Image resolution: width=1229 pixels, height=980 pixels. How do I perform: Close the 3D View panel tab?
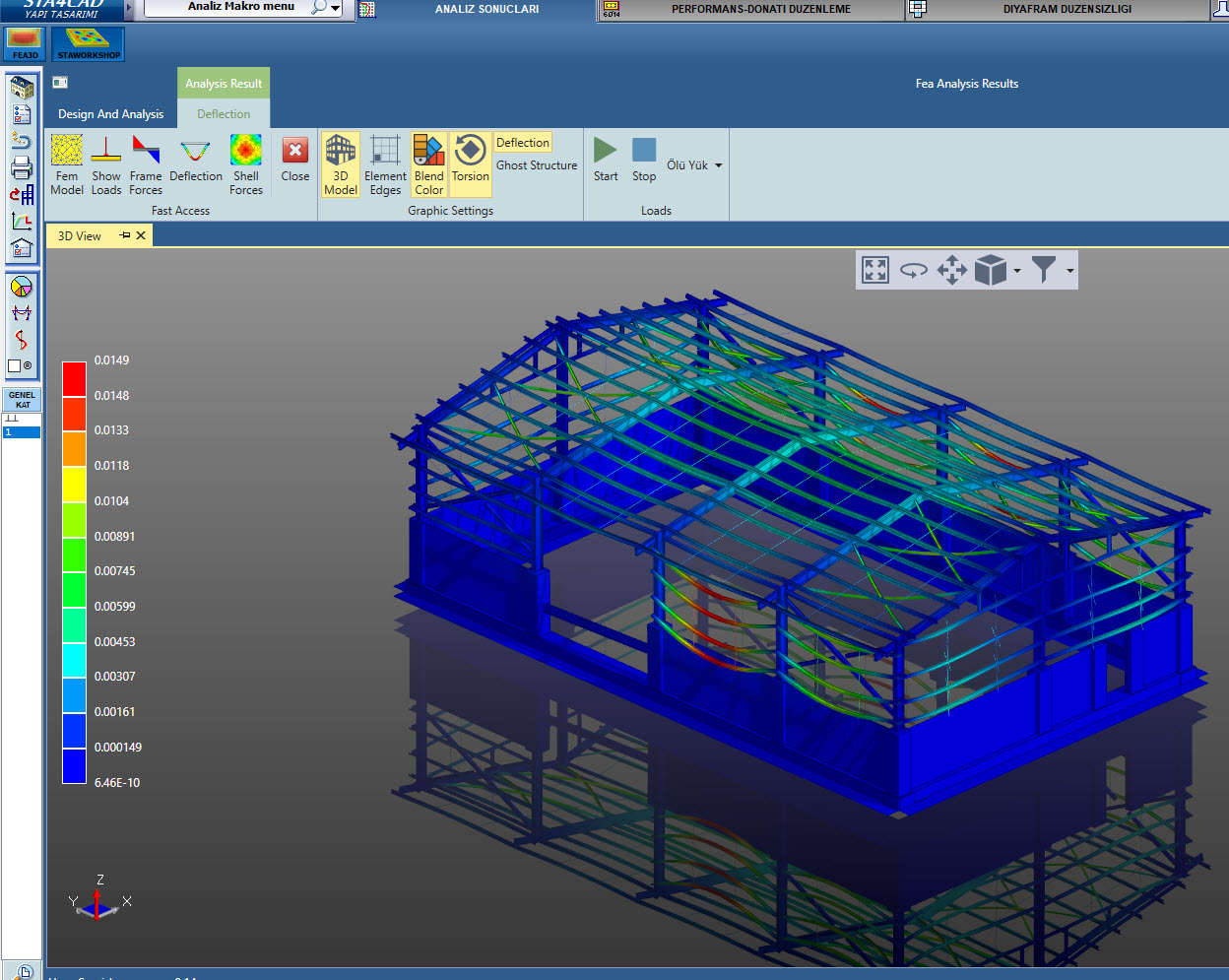pyautogui.click(x=141, y=235)
